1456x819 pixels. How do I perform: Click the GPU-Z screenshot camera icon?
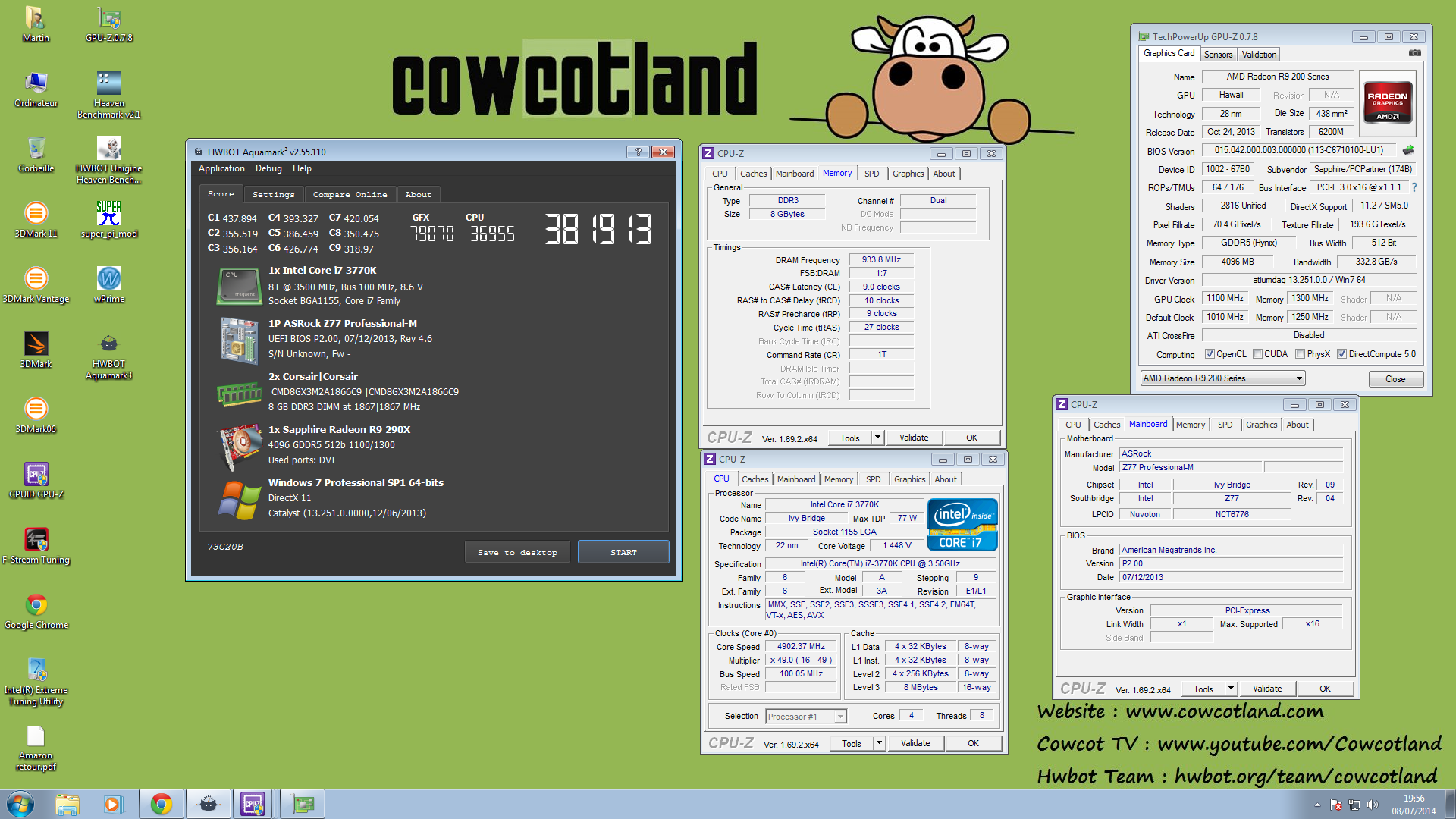1414,53
